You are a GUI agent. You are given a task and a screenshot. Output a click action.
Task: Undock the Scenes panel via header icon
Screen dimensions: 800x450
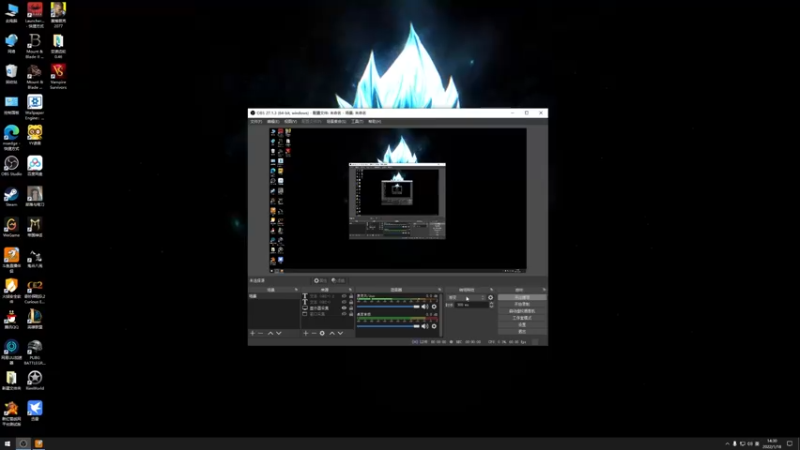(x=296, y=290)
